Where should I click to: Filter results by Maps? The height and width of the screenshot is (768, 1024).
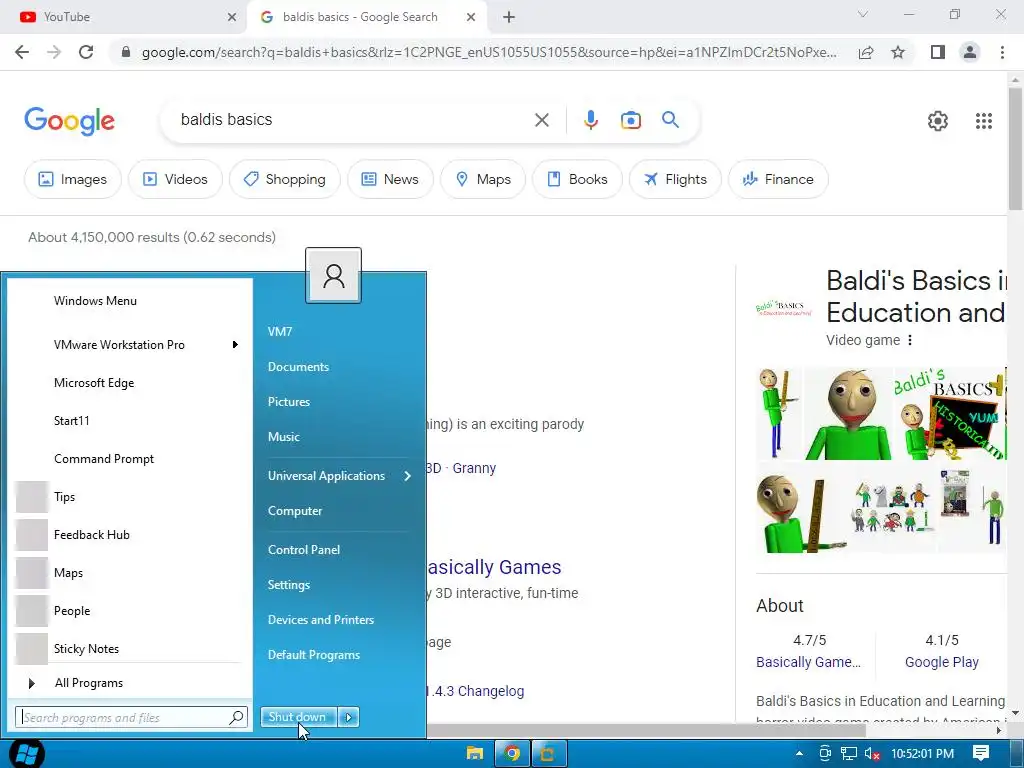coord(483,179)
